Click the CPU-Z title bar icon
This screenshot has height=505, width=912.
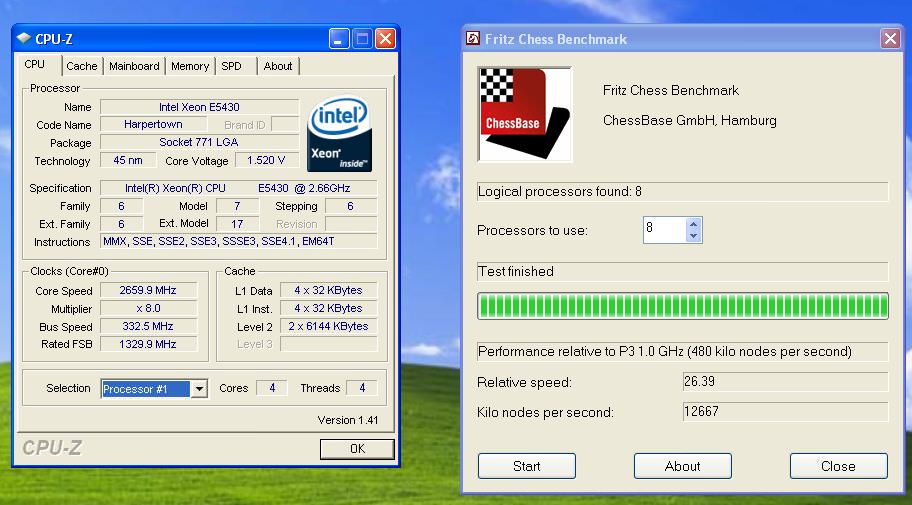click(24, 38)
